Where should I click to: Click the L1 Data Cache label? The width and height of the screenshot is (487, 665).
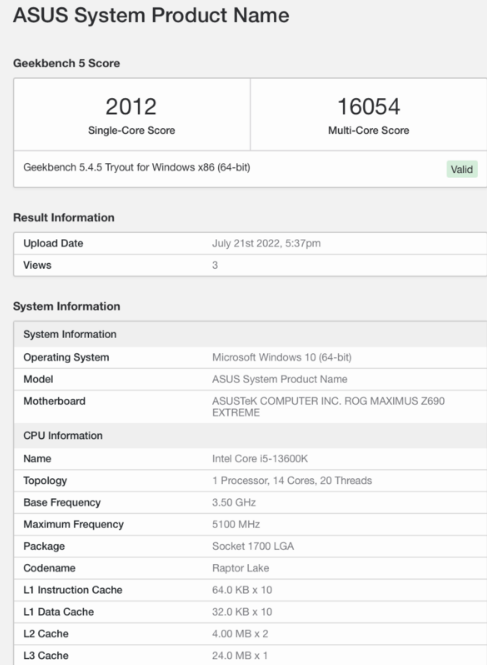click(x=59, y=612)
